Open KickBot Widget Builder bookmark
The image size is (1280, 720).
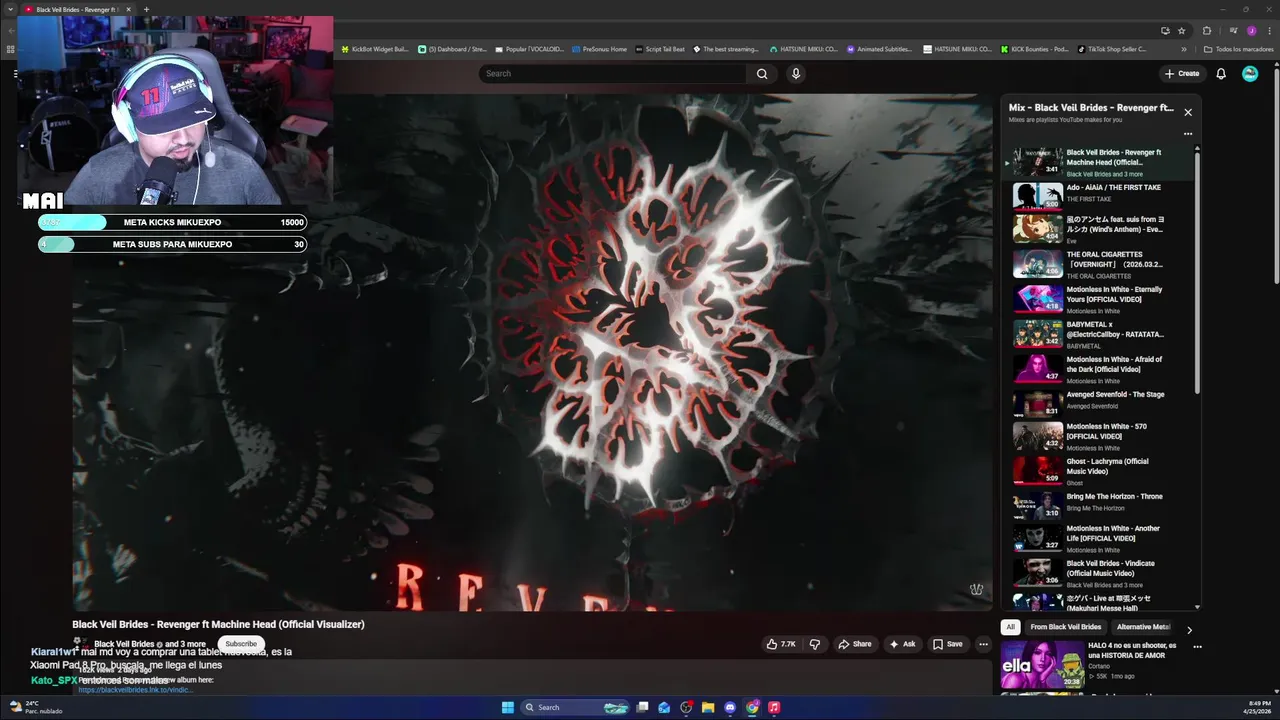coord(376,49)
